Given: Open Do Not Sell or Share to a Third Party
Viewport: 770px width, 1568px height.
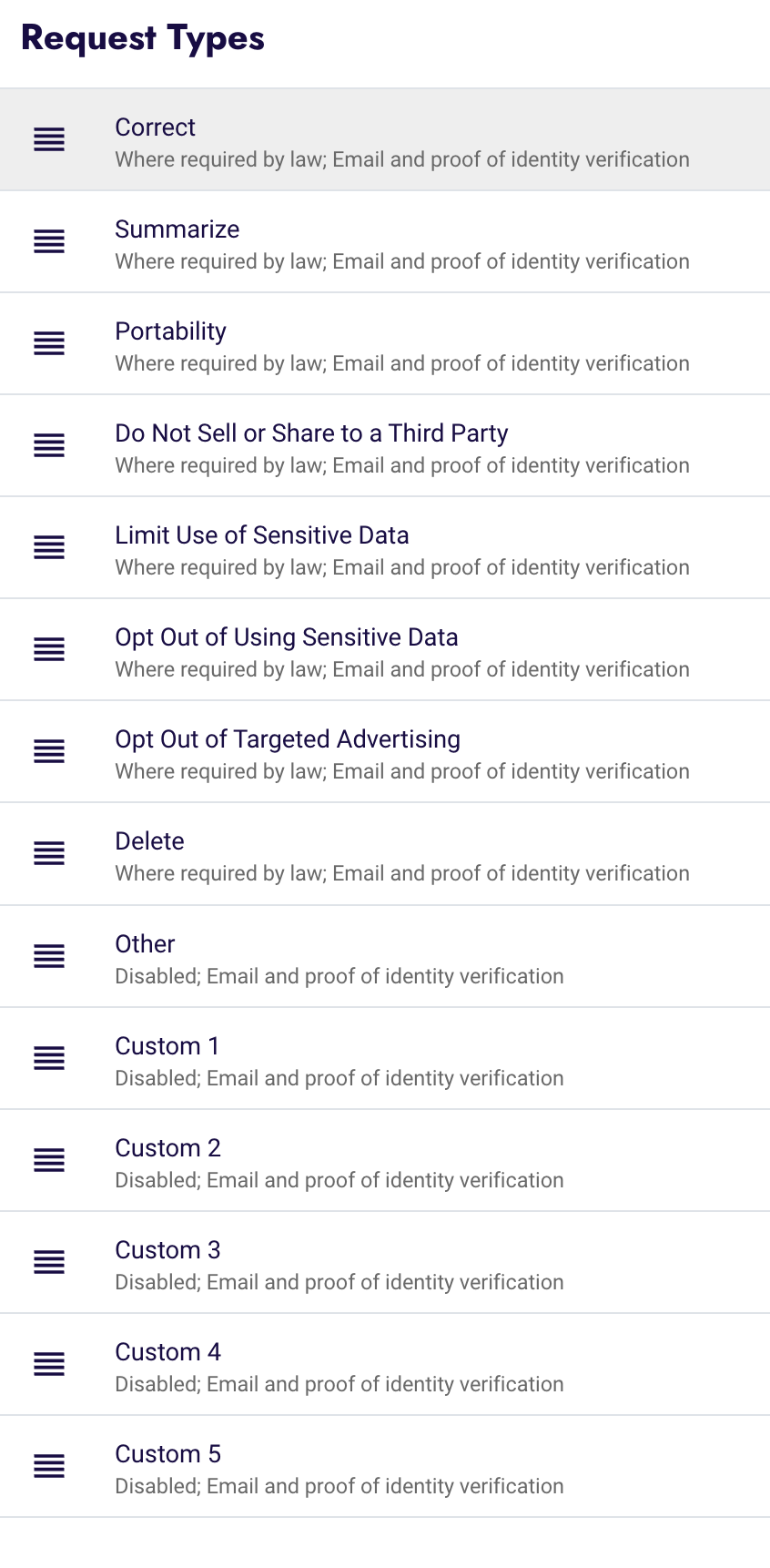Looking at the screenshot, I should pos(385,445).
